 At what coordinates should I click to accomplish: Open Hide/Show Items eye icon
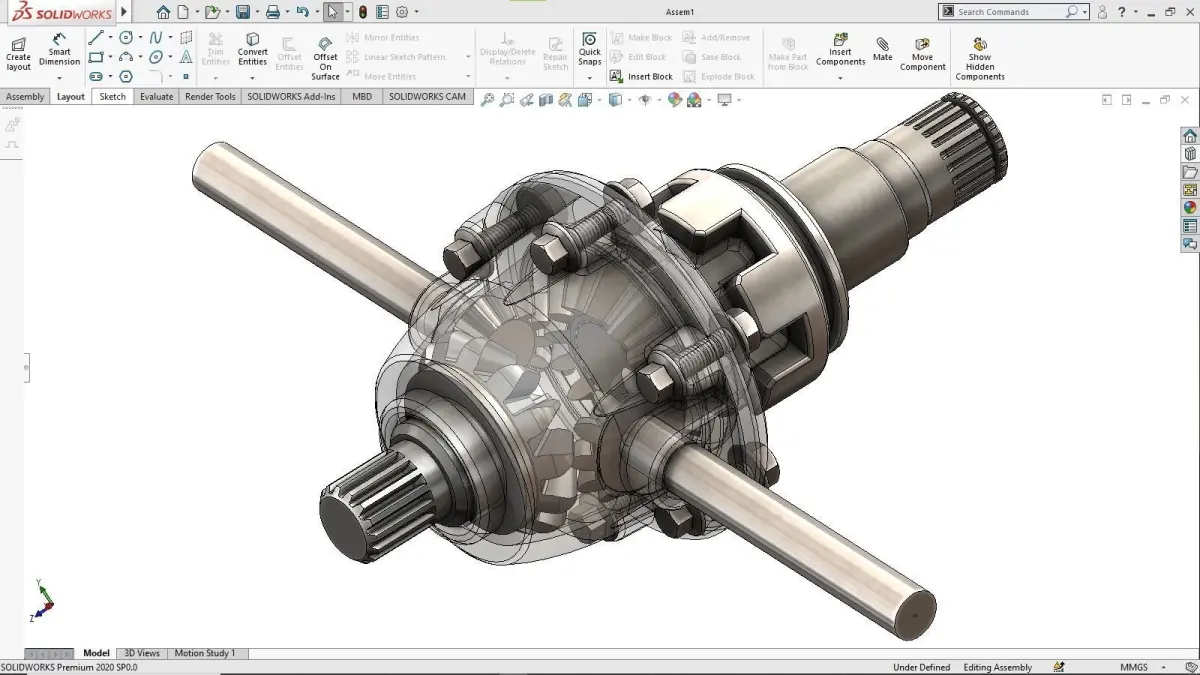pos(645,99)
